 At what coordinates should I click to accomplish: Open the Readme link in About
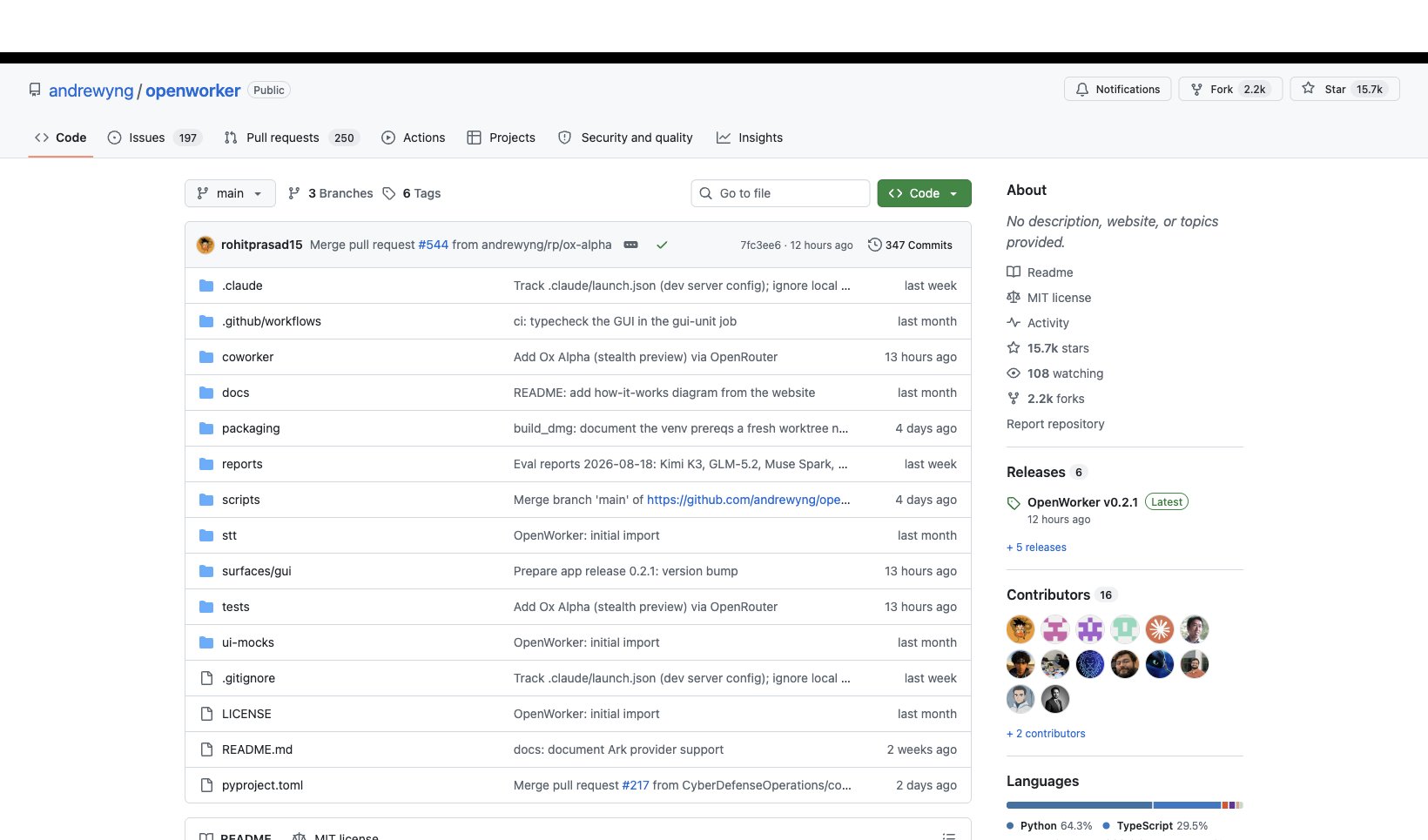tap(1041, 272)
